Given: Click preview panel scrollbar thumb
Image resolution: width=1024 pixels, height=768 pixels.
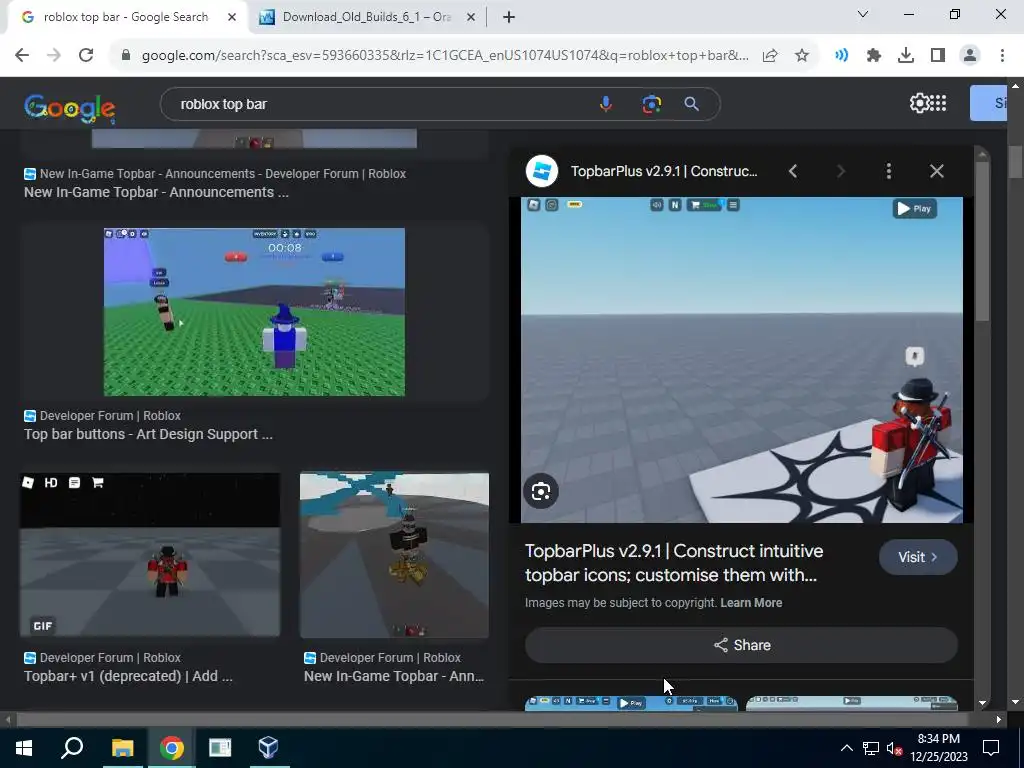Looking at the screenshot, I should pos(982,240).
